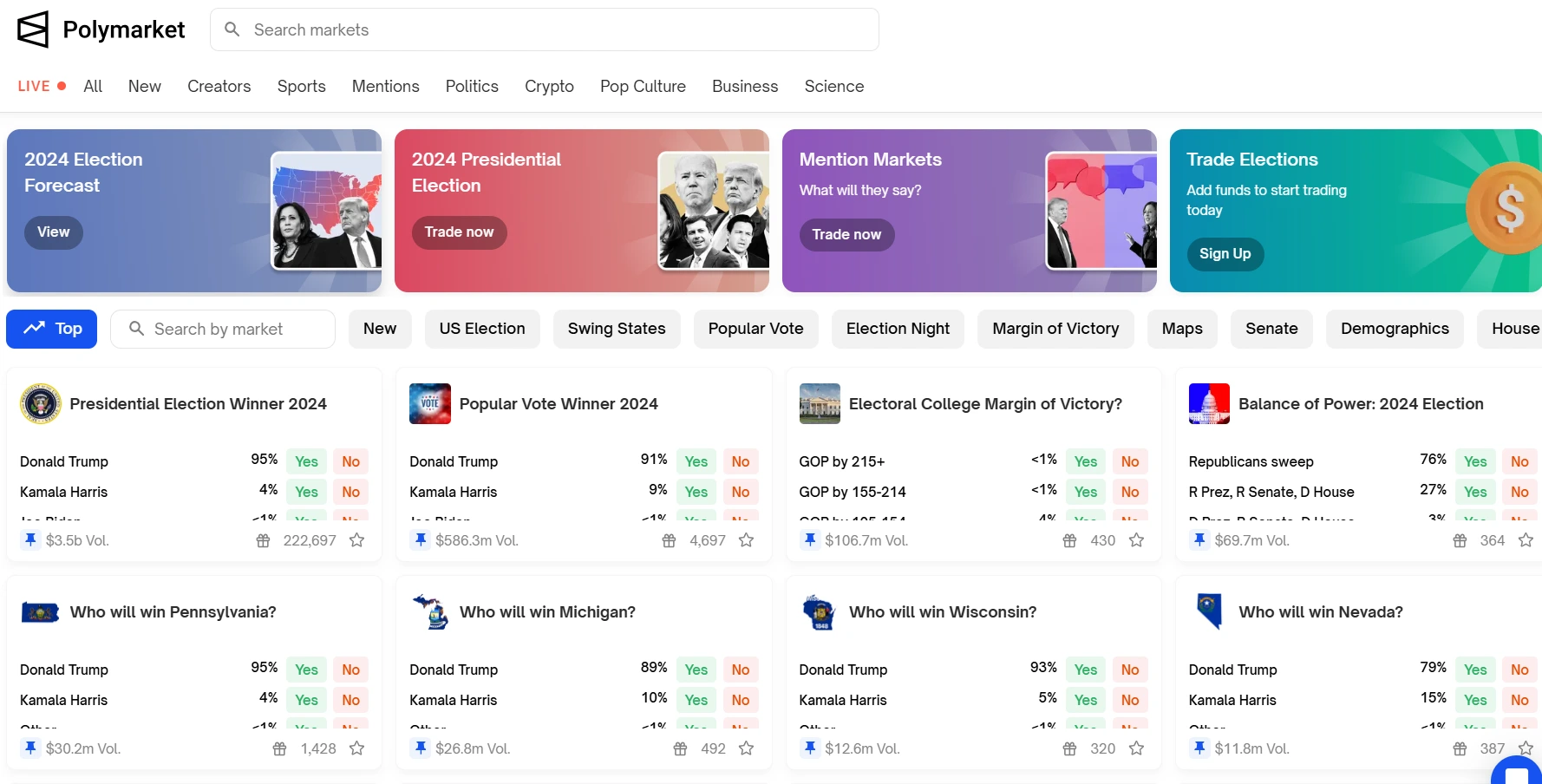Click Presidential Election seal icon
Image resolution: width=1542 pixels, height=784 pixels.
pos(40,403)
